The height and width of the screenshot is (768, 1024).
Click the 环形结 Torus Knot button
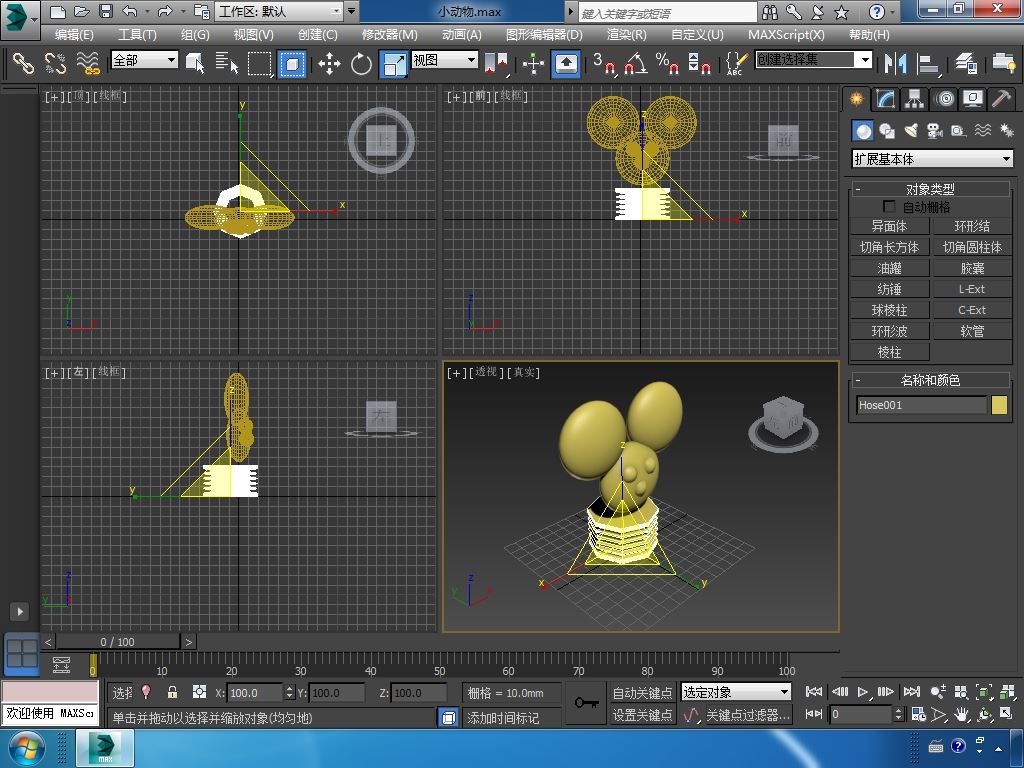point(972,226)
